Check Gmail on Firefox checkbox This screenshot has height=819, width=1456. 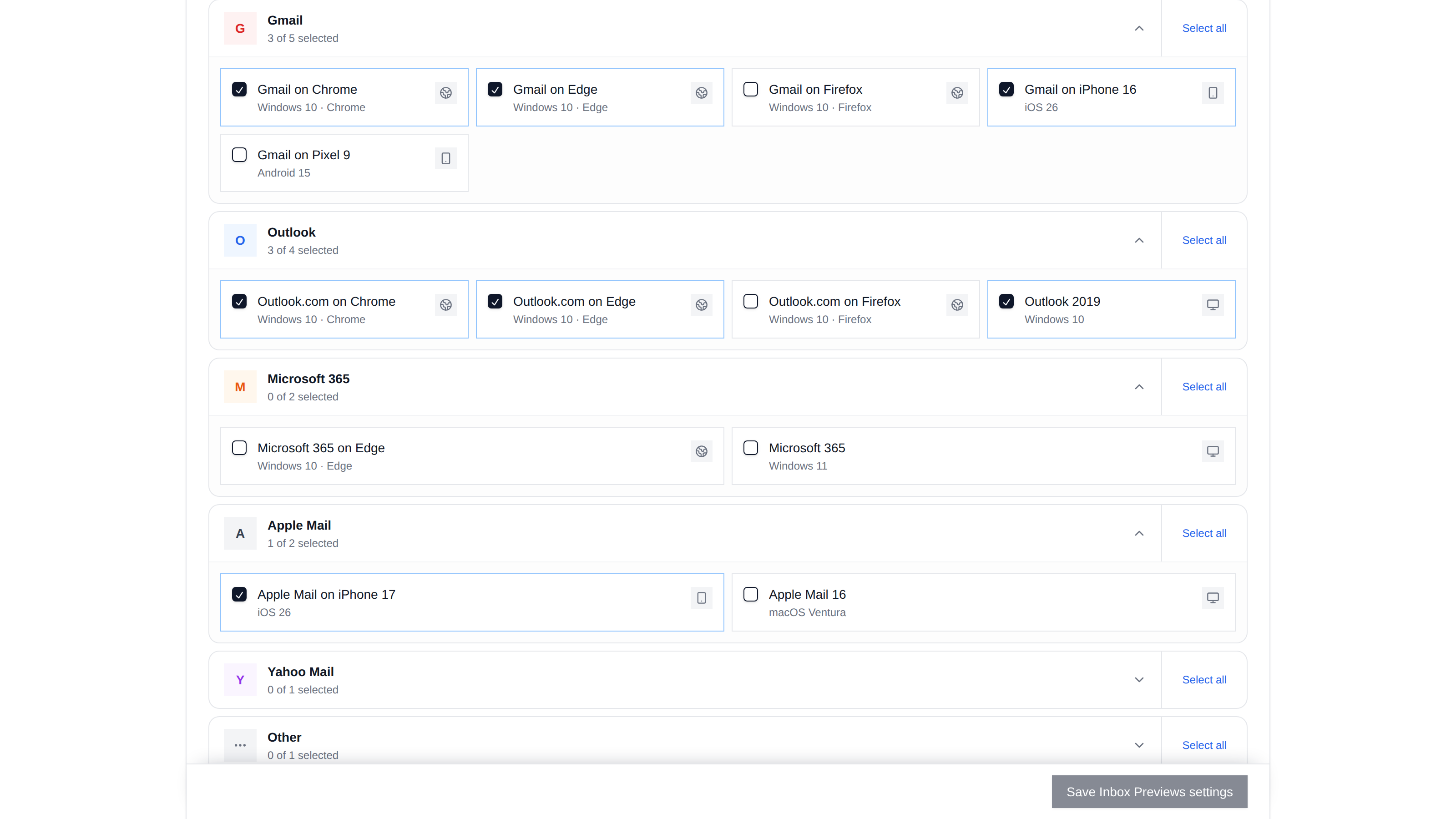(x=751, y=89)
